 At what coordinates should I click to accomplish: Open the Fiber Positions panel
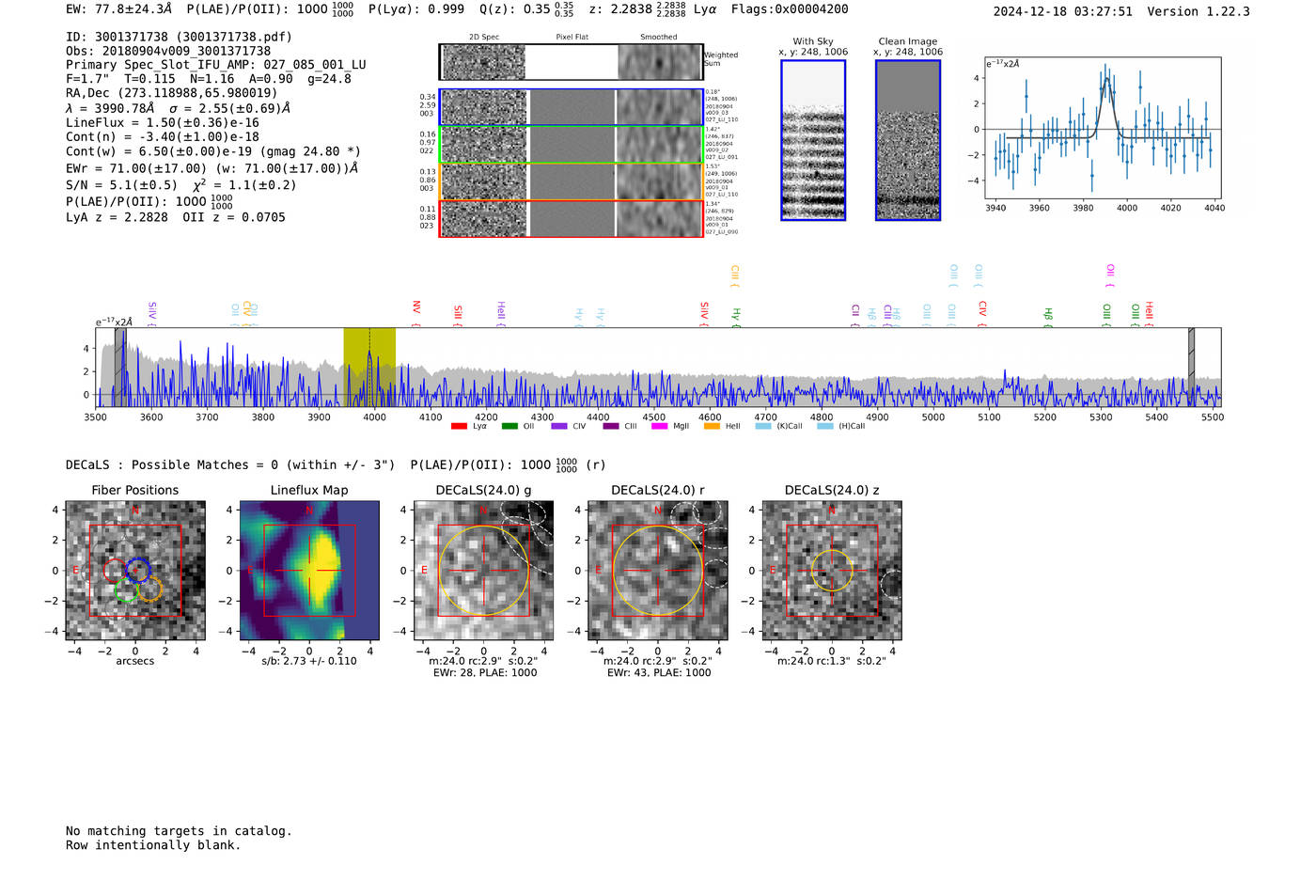click(x=135, y=571)
